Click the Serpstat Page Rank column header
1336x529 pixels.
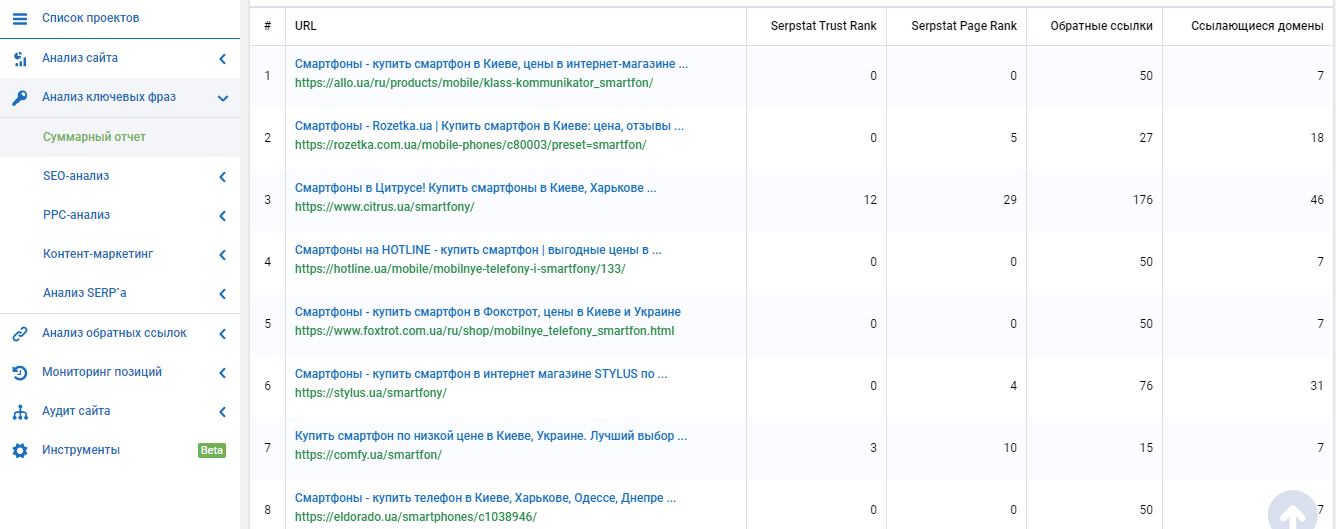click(964, 26)
